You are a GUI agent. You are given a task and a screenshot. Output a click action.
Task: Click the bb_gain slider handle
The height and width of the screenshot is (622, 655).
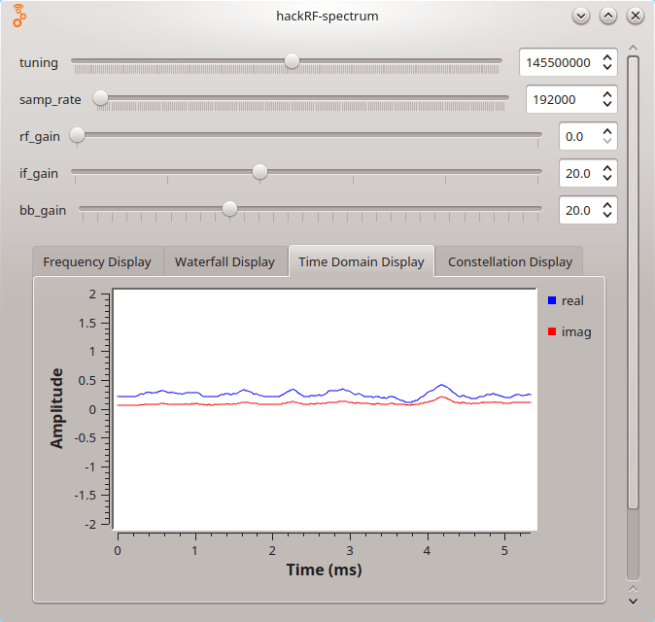230,209
